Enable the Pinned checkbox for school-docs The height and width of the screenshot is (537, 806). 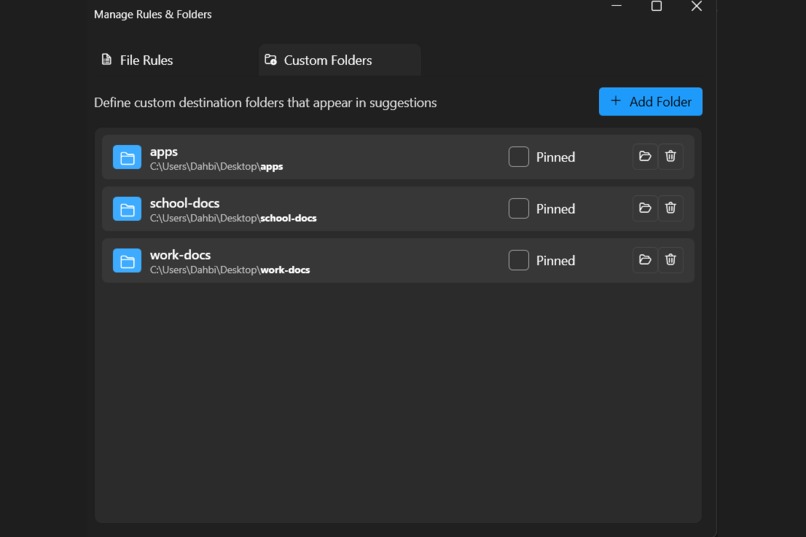pyautogui.click(x=518, y=209)
